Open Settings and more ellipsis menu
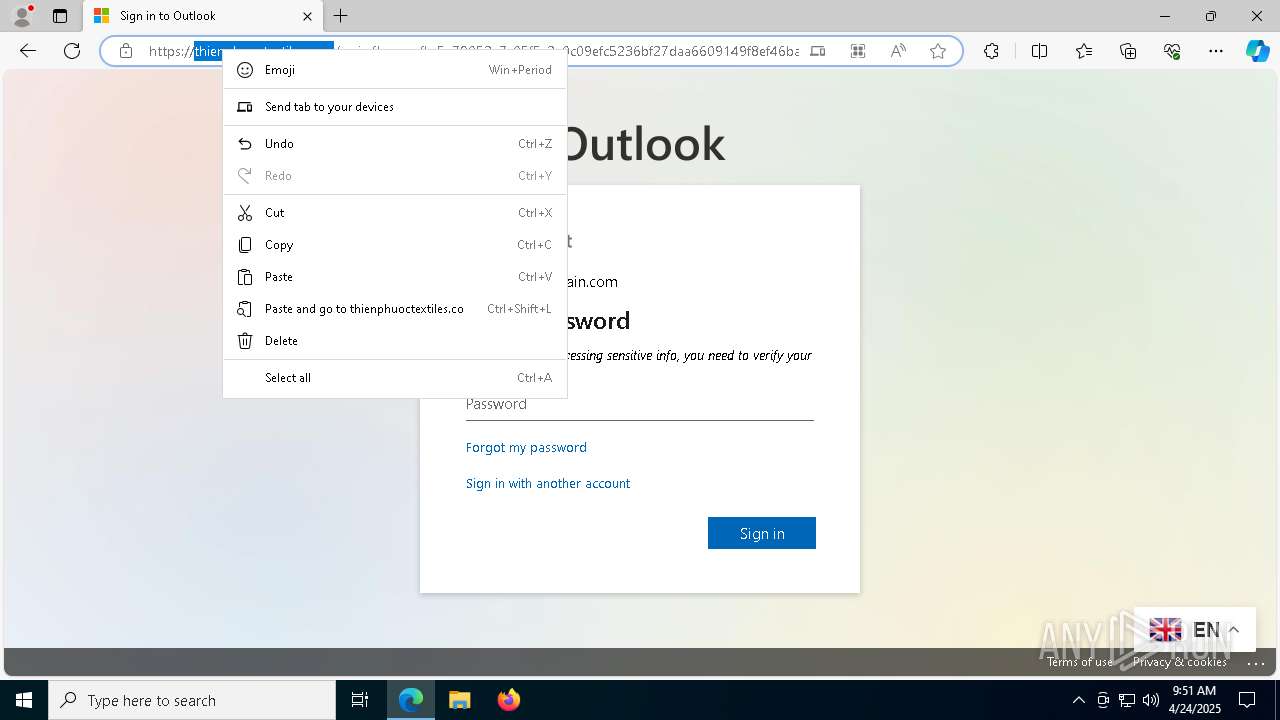The height and width of the screenshot is (720, 1280). 1216,51
